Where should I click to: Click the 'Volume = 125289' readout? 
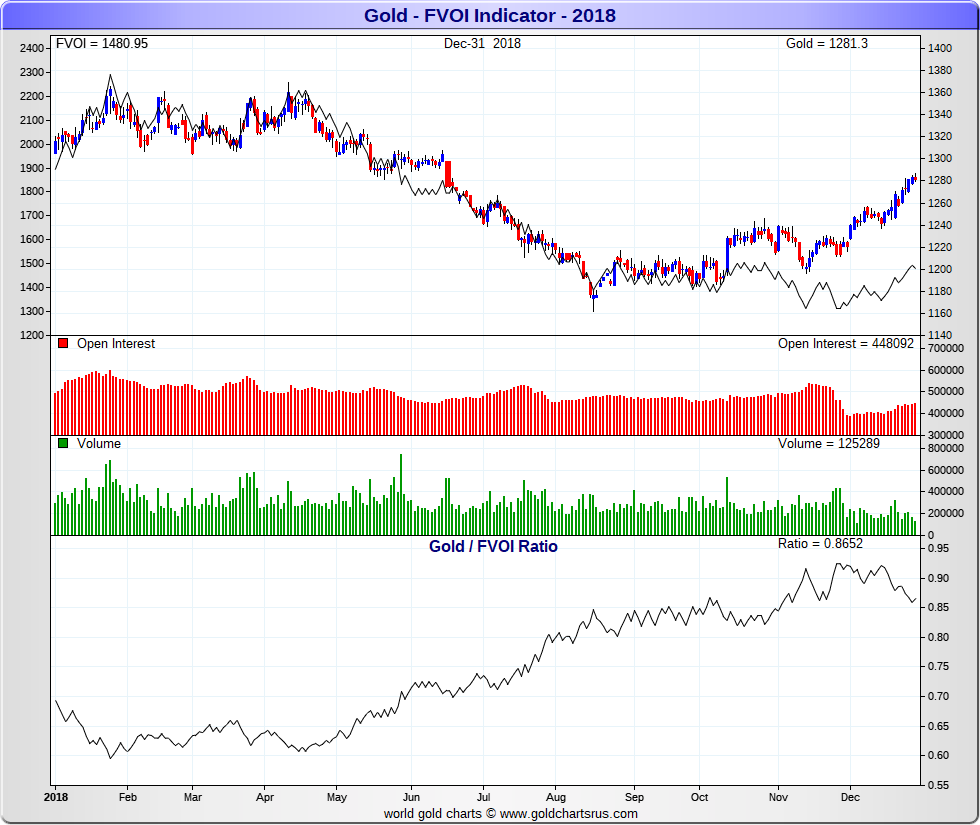(829, 444)
